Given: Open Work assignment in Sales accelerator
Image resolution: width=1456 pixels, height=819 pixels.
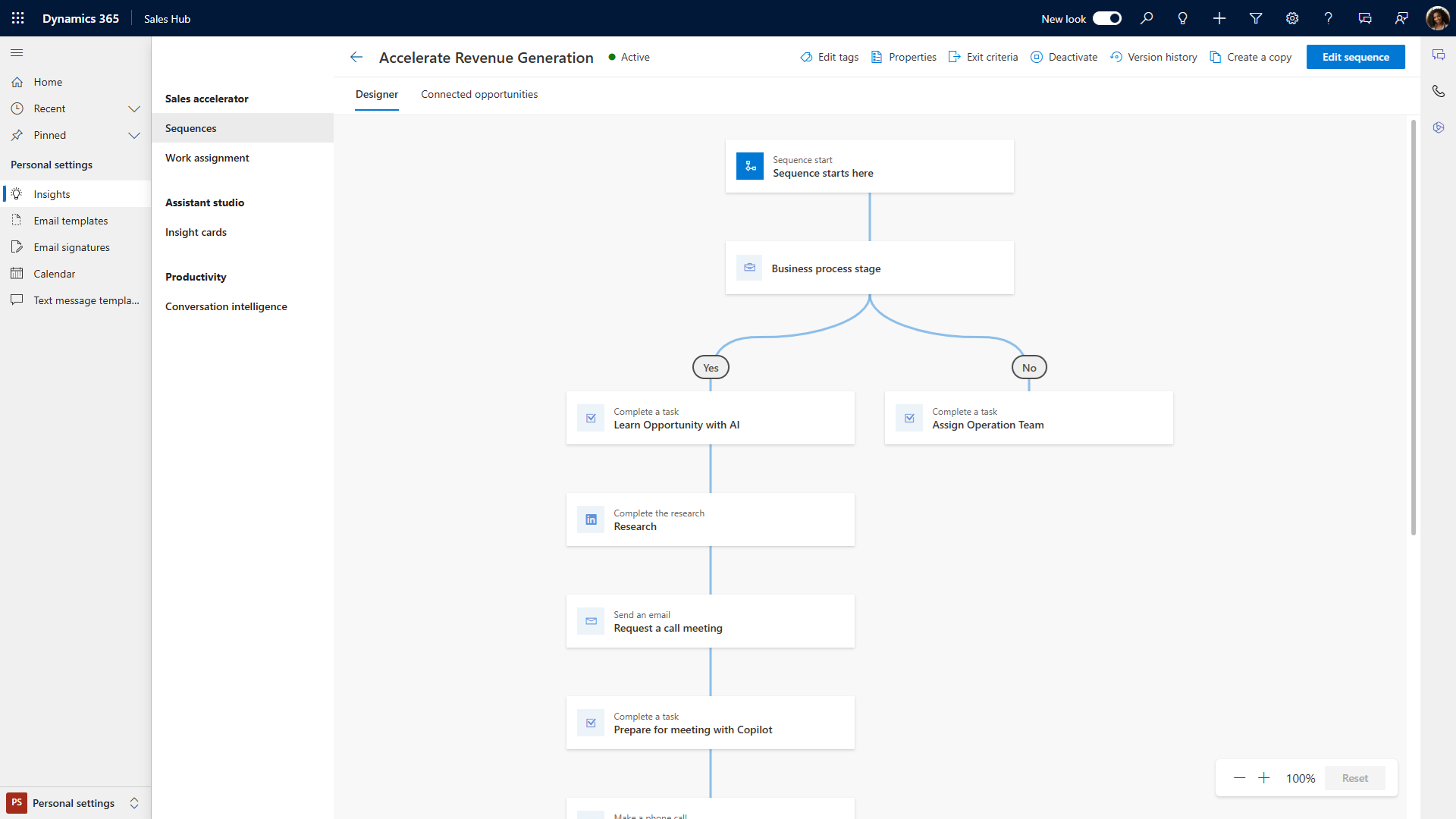Looking at the screenshot, I should (207, 158).
